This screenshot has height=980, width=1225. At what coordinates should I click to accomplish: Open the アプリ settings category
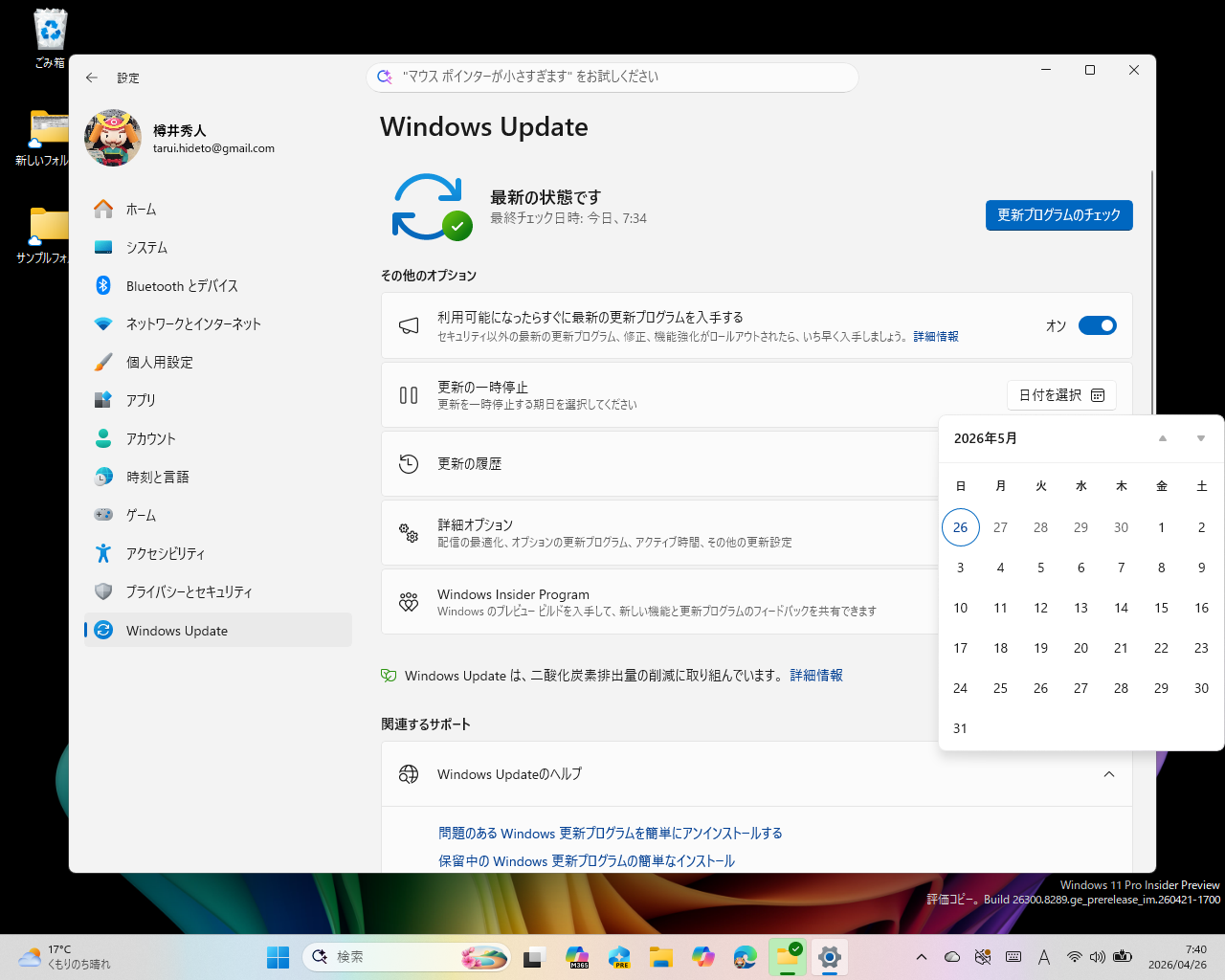pyautogui.click(x=218, y=400)
